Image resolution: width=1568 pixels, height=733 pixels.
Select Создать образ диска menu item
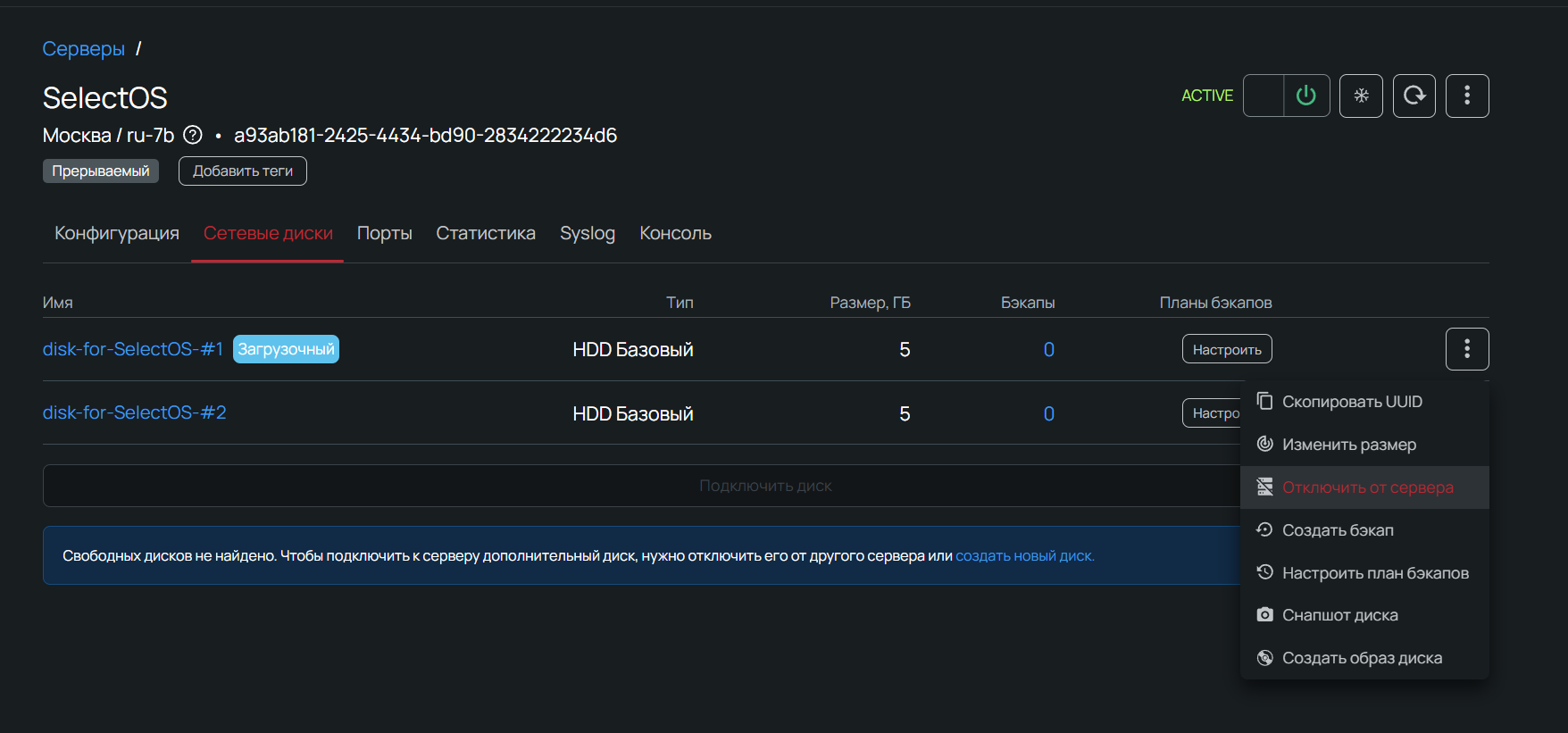click(x=1362, y=658)
